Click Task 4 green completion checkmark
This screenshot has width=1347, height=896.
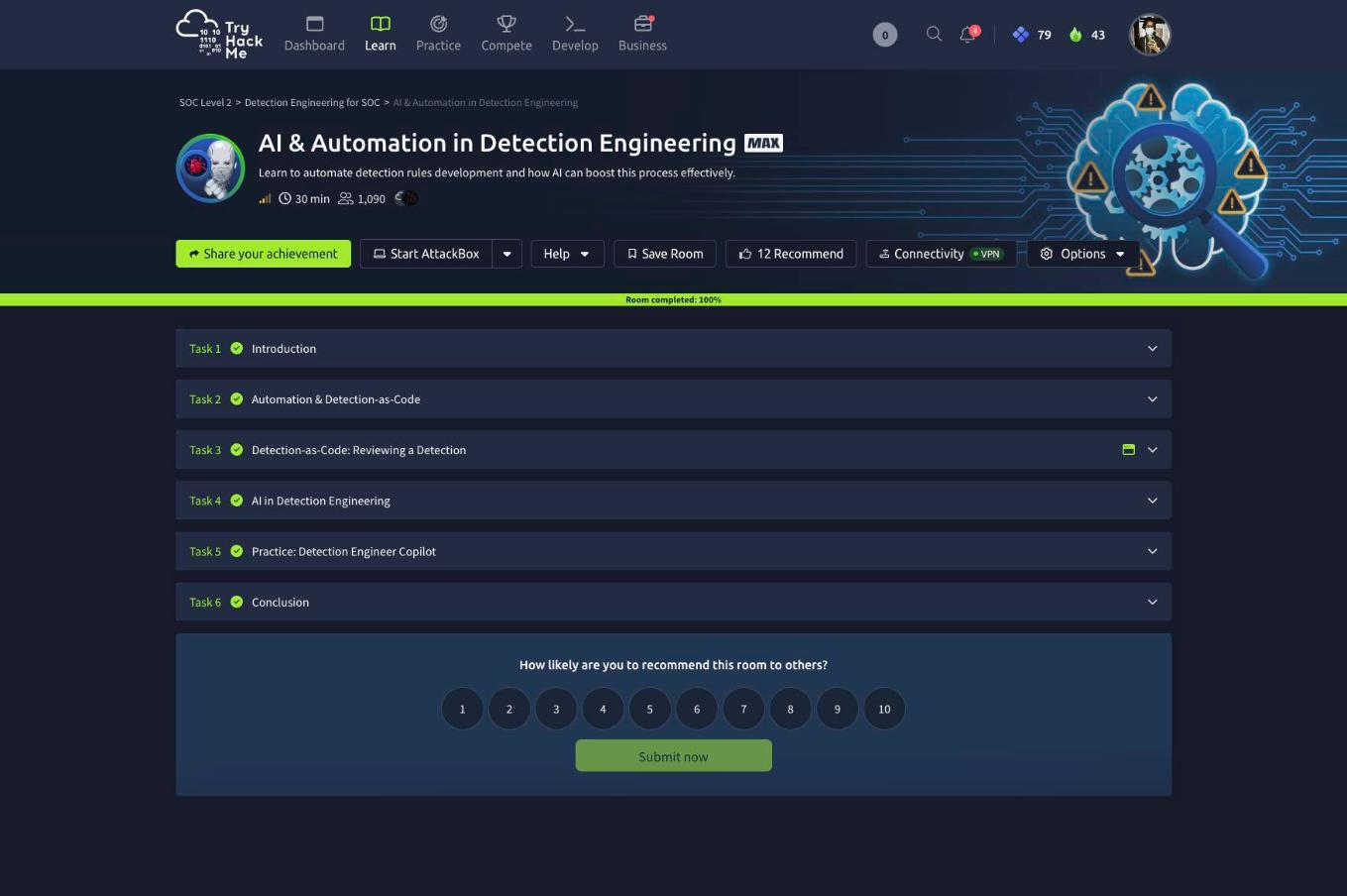click(x=237, y=501)
